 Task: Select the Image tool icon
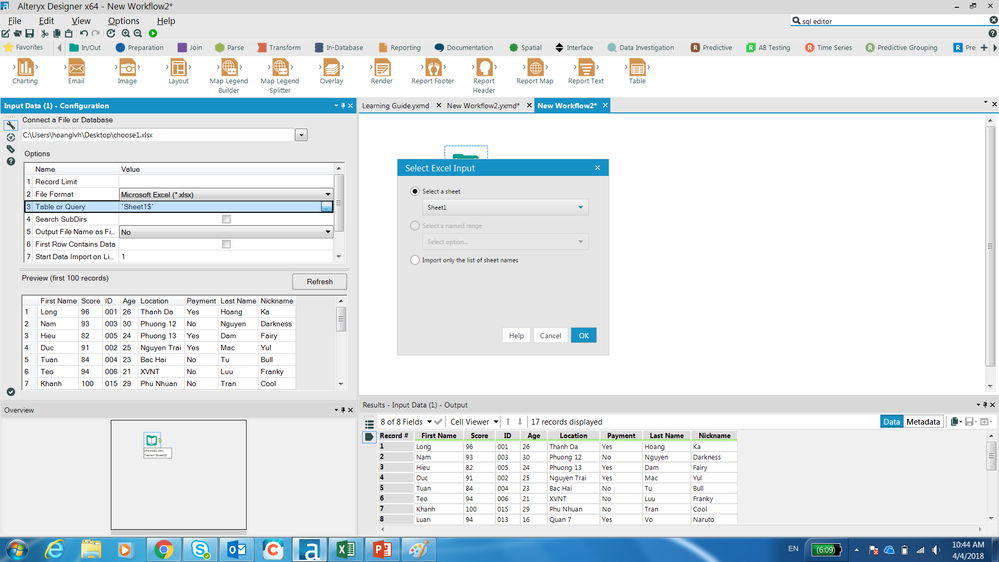pyautogui.click(x=127, y=68)
